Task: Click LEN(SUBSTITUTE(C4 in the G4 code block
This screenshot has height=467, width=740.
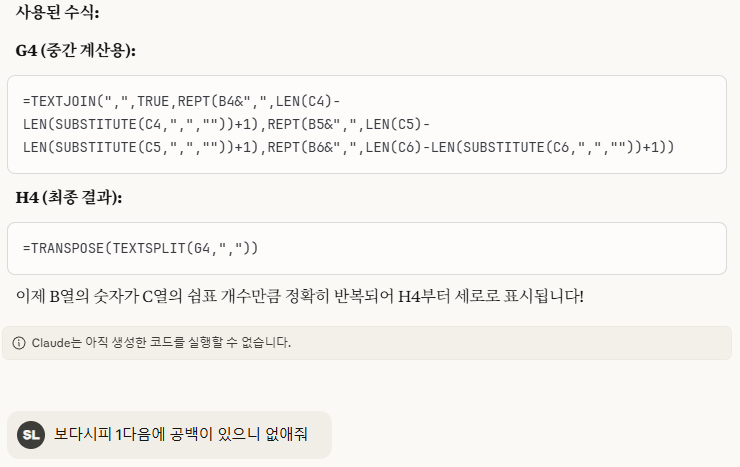Action: point(92,124)
